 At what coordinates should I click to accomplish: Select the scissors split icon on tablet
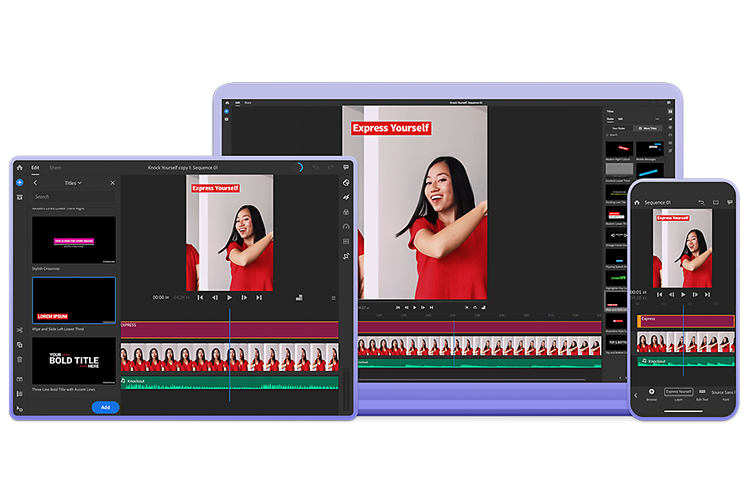tap(19, 329)
